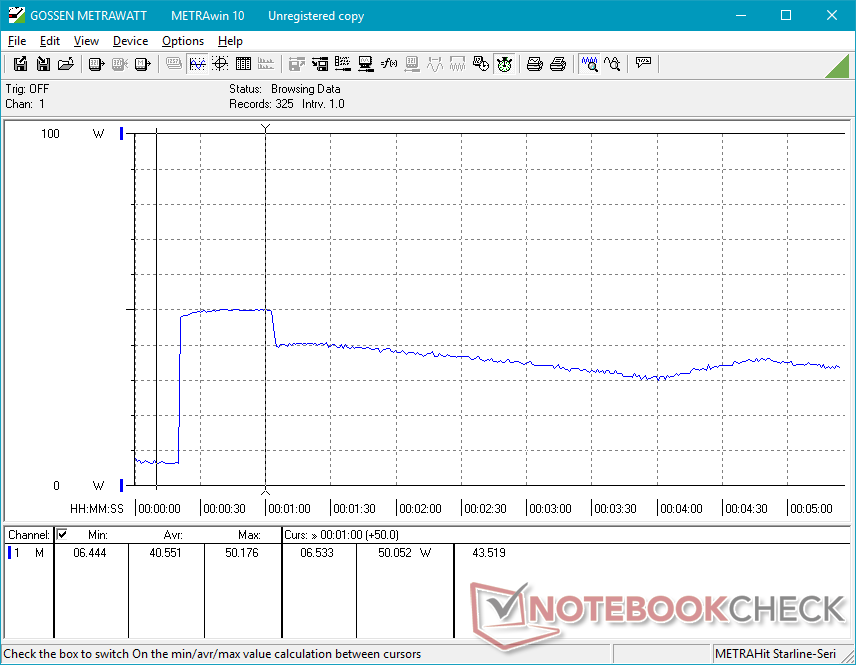Click the second save-as disk toolbar icon
Viewport: 856px width, 665px height.
[x=43, y=64]
